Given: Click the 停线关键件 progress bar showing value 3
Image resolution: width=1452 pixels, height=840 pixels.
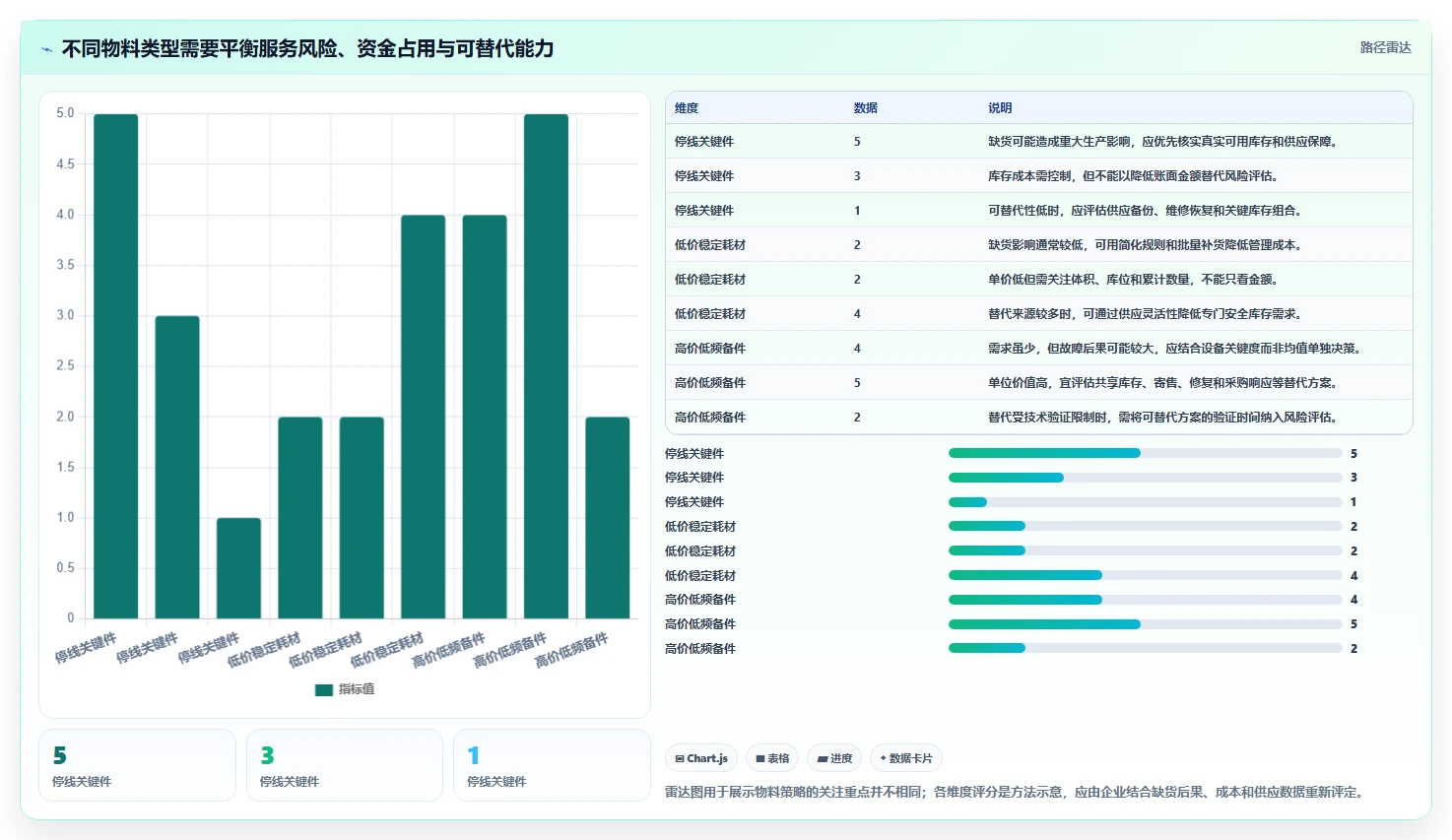Looking at the screenshot, I should (x=1145, y=478).
